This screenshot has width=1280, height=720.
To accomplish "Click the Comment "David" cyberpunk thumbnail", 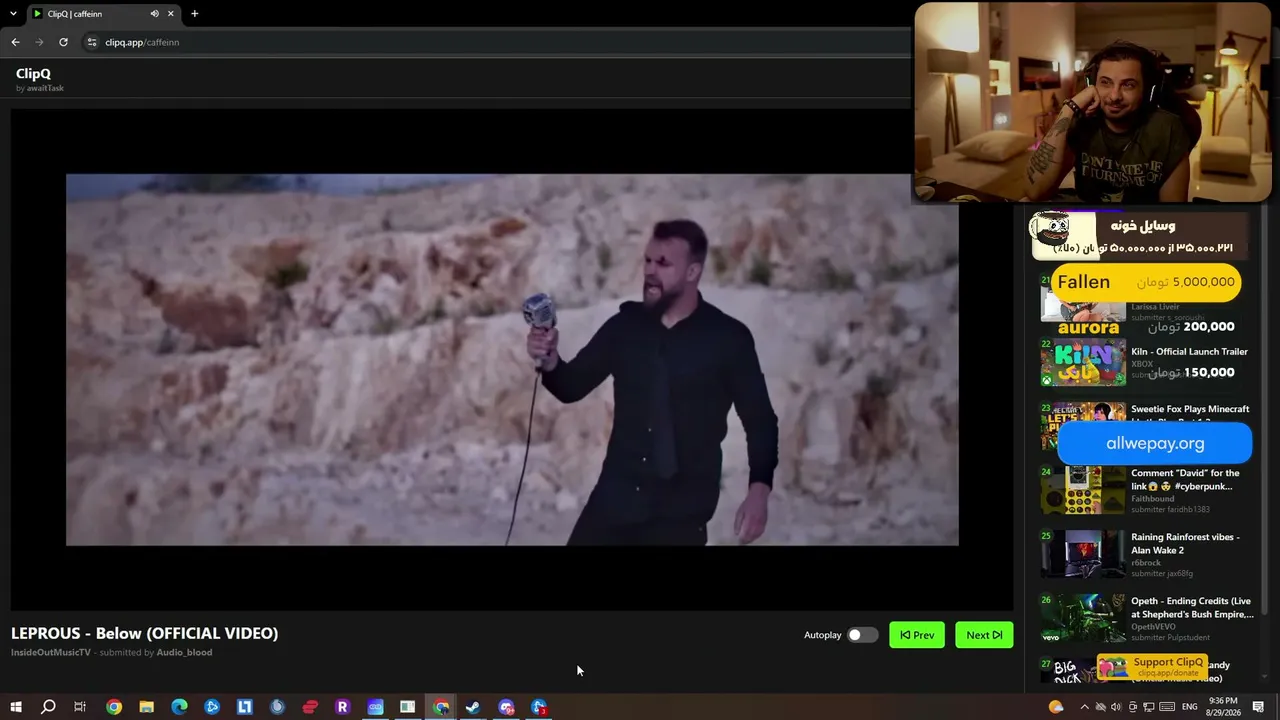I will tap(1083, 490).
